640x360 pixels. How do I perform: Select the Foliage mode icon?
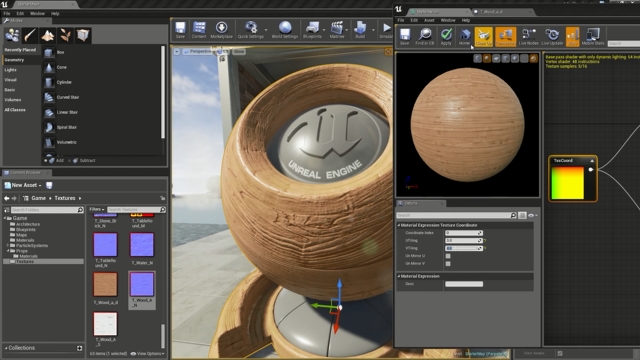[65, 36]
